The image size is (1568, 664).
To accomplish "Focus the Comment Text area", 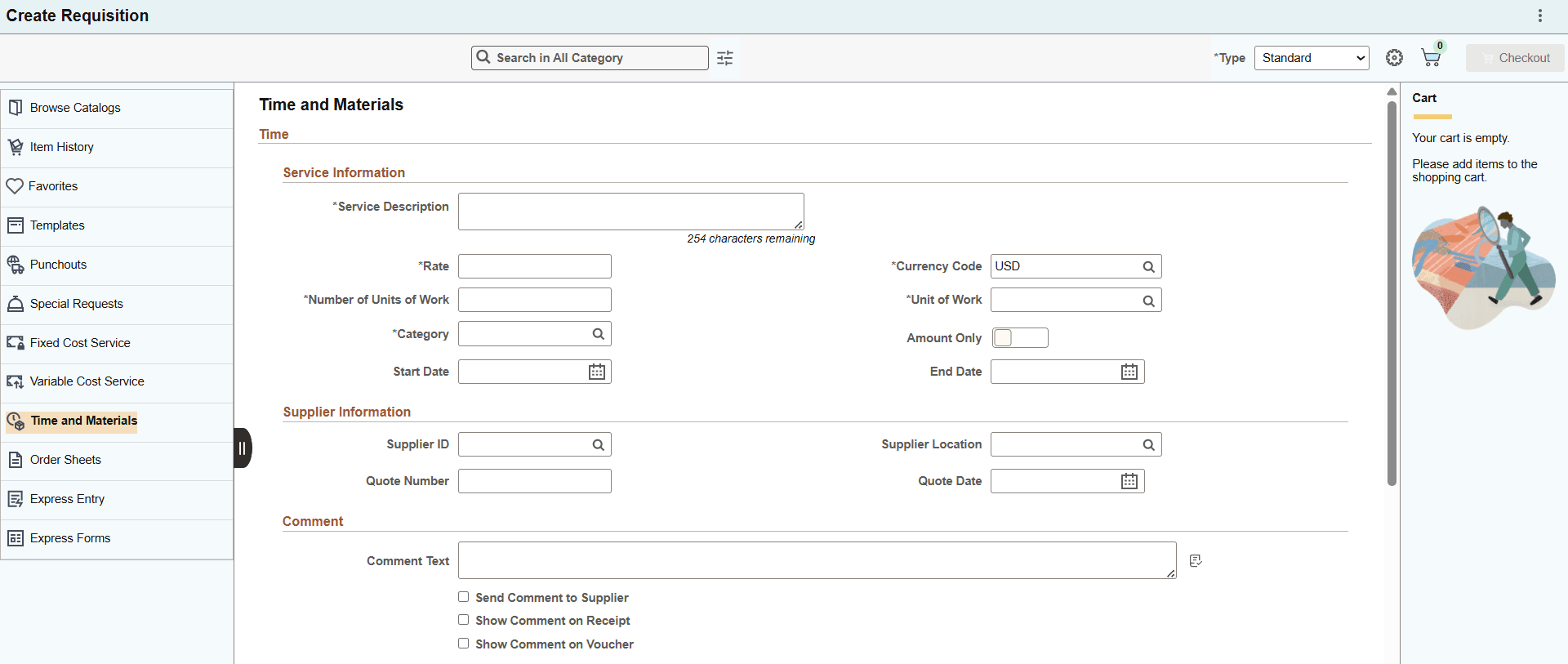I will tap(817, 560).
